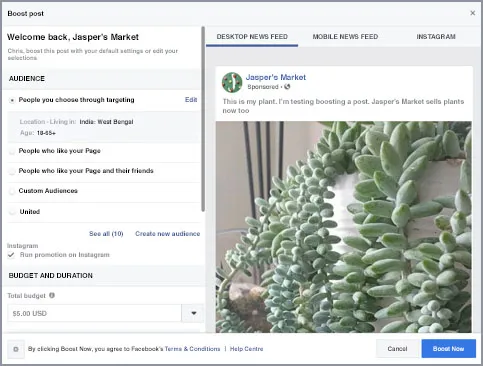Select the United audience radio button
Image resolution: width=483 pixels, height=366 pixels.
[x=13, y=212]
